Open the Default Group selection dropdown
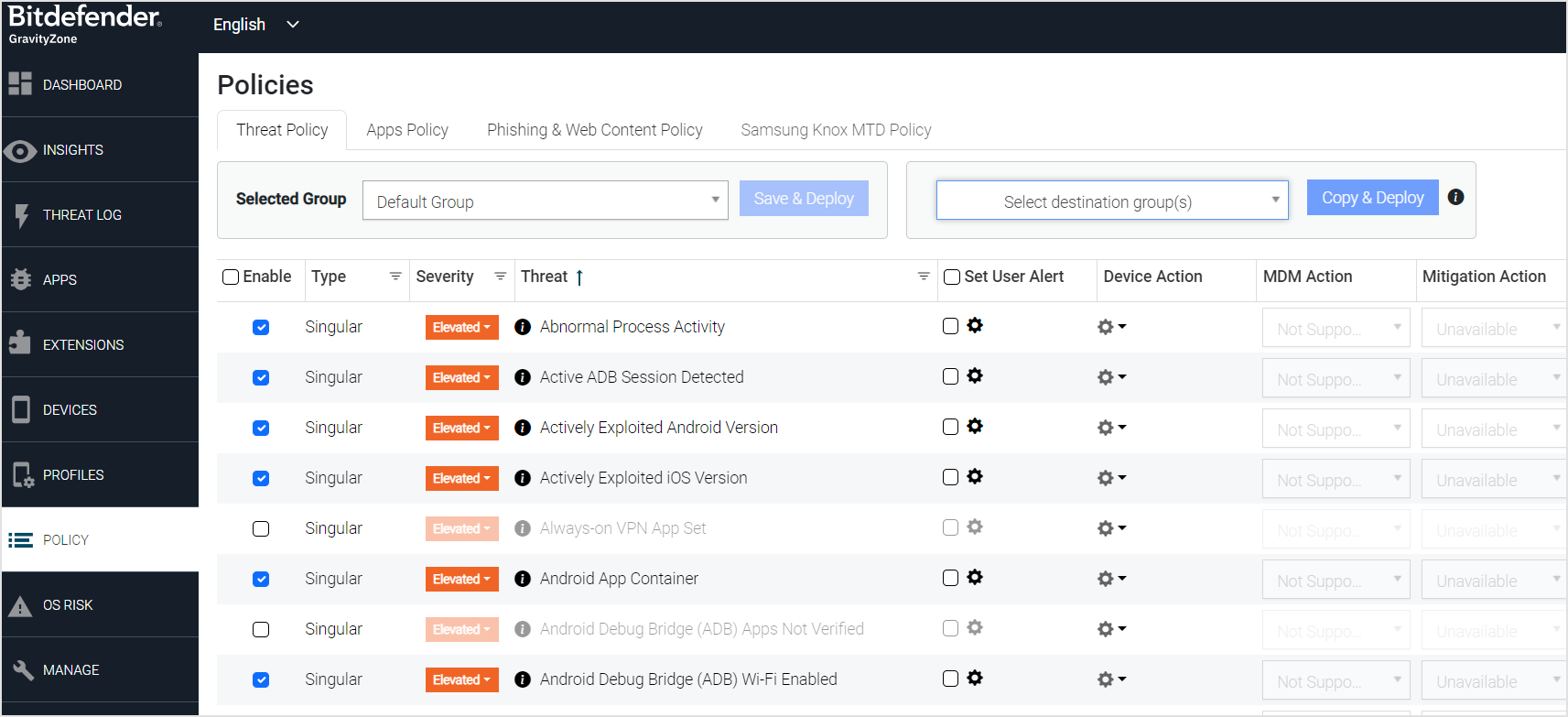This screenshot has height=717, width=1568. [x=545, y=201]
